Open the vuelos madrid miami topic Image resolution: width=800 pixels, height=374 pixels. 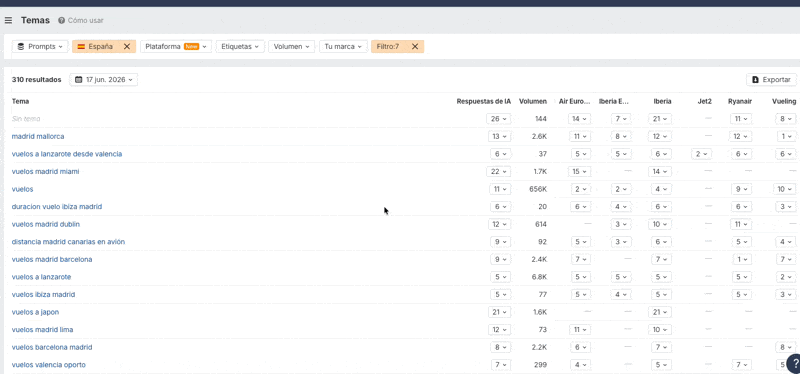point(45,171)
